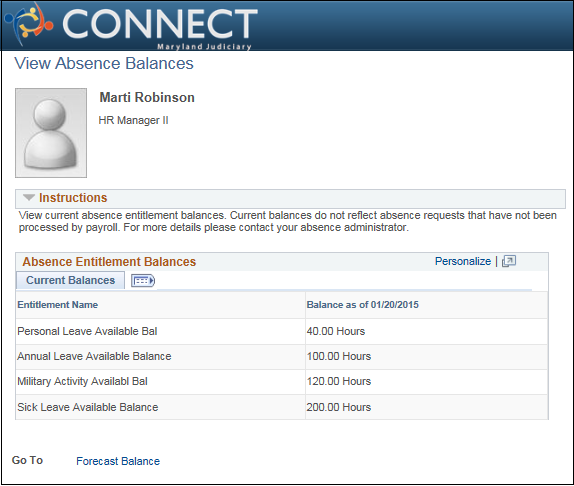Select the Current Balances tab
574x486 pixels.
[x=70, y=280]
